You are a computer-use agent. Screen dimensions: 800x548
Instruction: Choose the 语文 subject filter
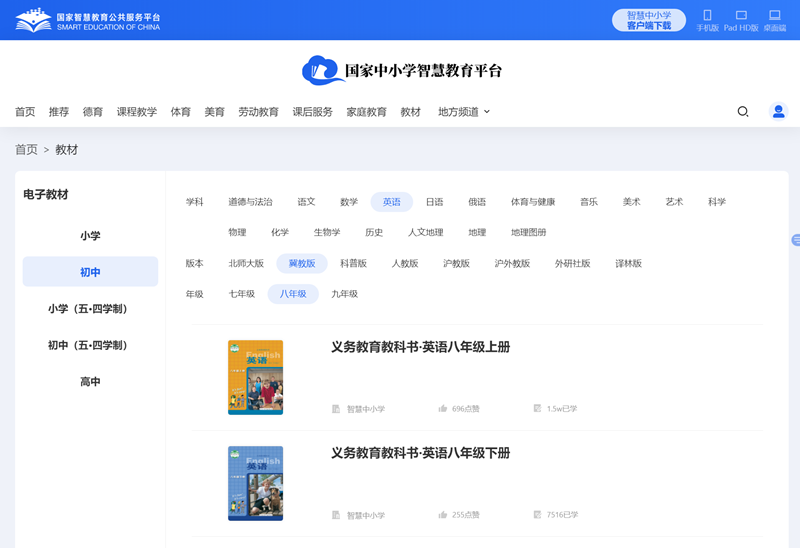point(306,202)
